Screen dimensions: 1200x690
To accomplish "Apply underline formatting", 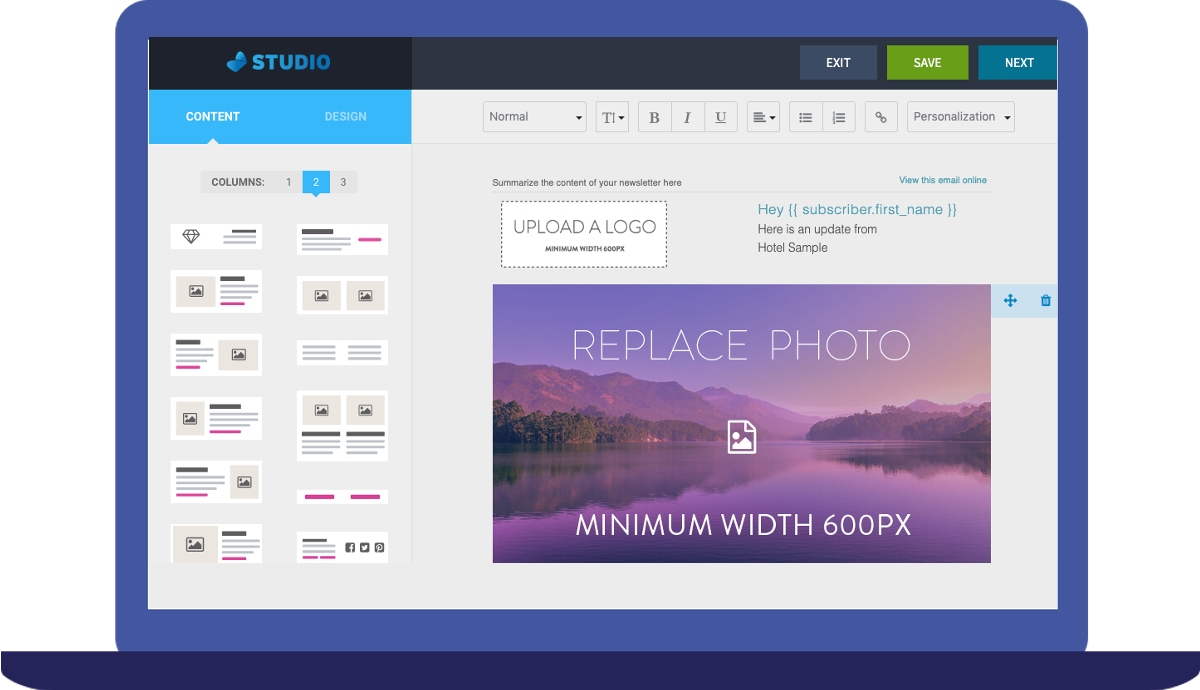I will pos(720,117).
